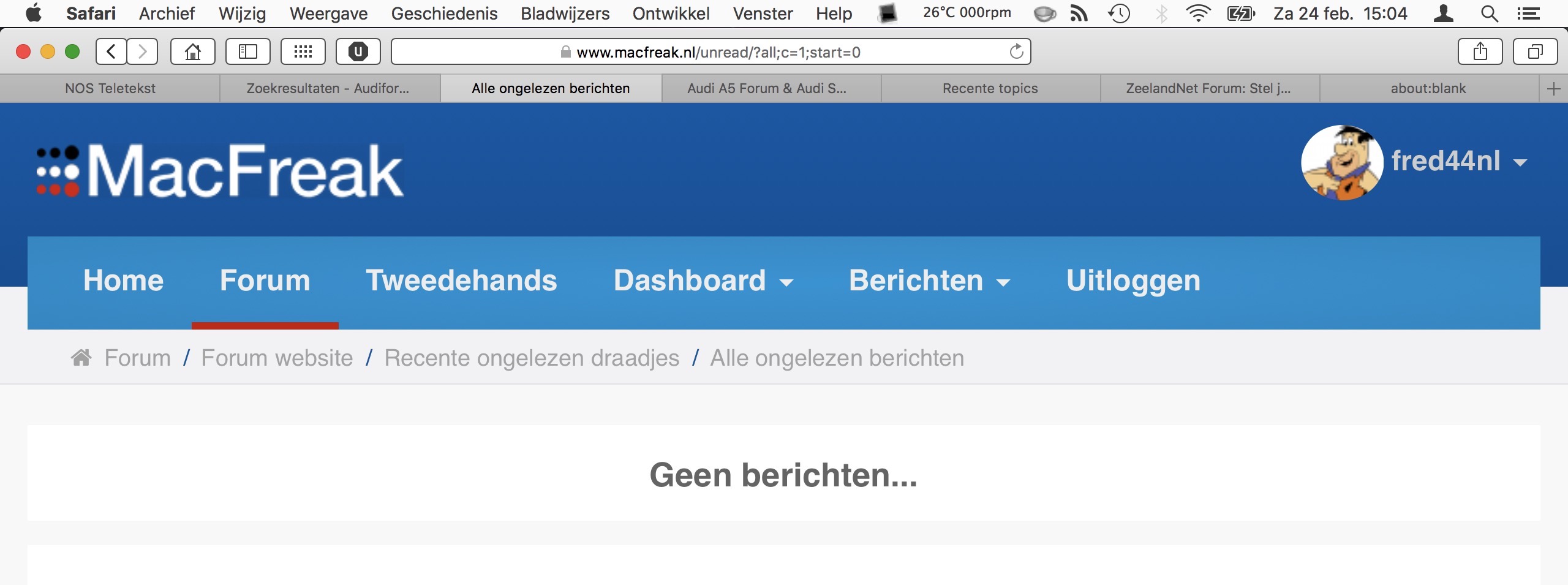Expand the Dashboard dropdown menu

[x=786, y=282]
